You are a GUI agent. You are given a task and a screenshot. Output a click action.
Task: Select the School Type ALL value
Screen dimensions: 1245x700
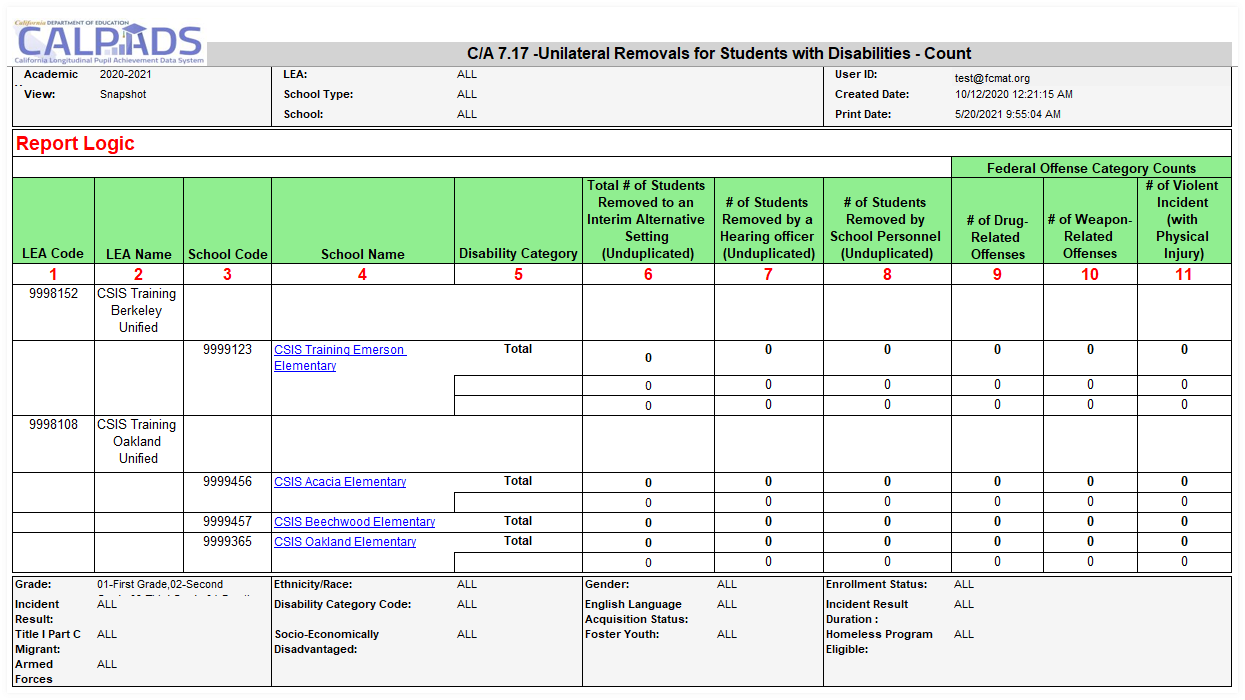coord(465,94)
